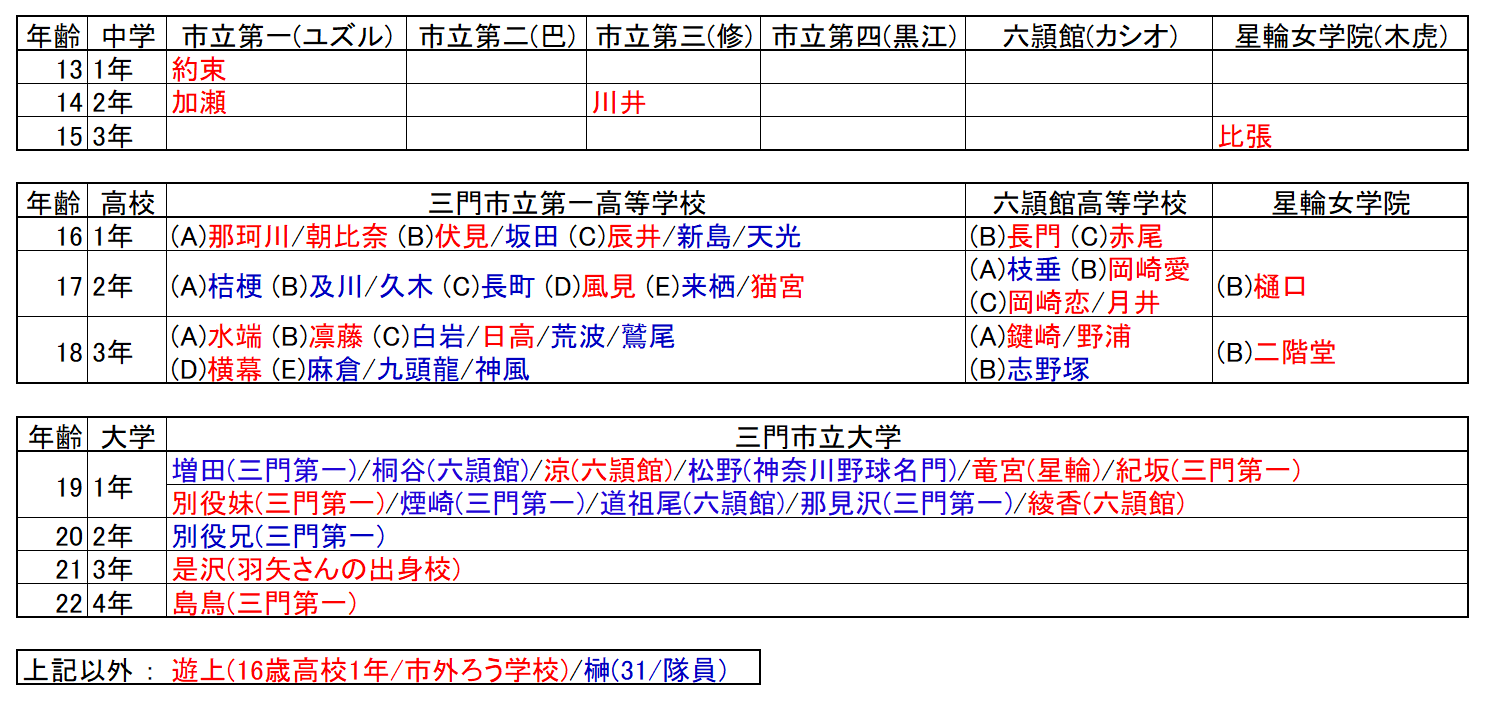The image size is (1489, 709).
Task: Select the age 14 cell
Action: [x=52, y=101]
